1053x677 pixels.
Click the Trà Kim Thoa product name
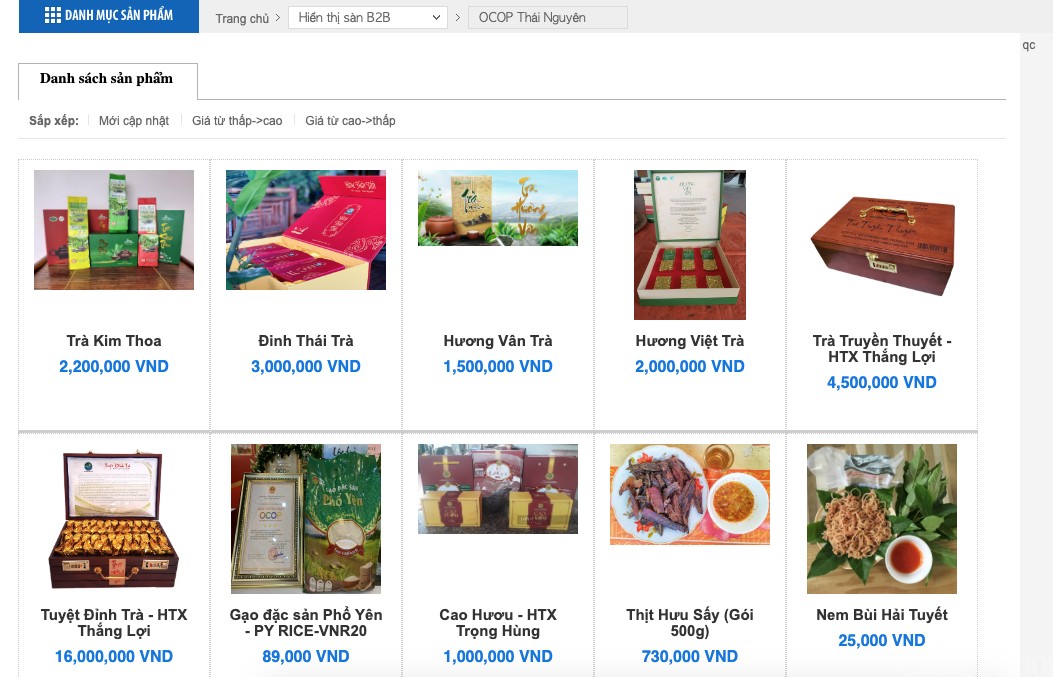tap(114, 341)
